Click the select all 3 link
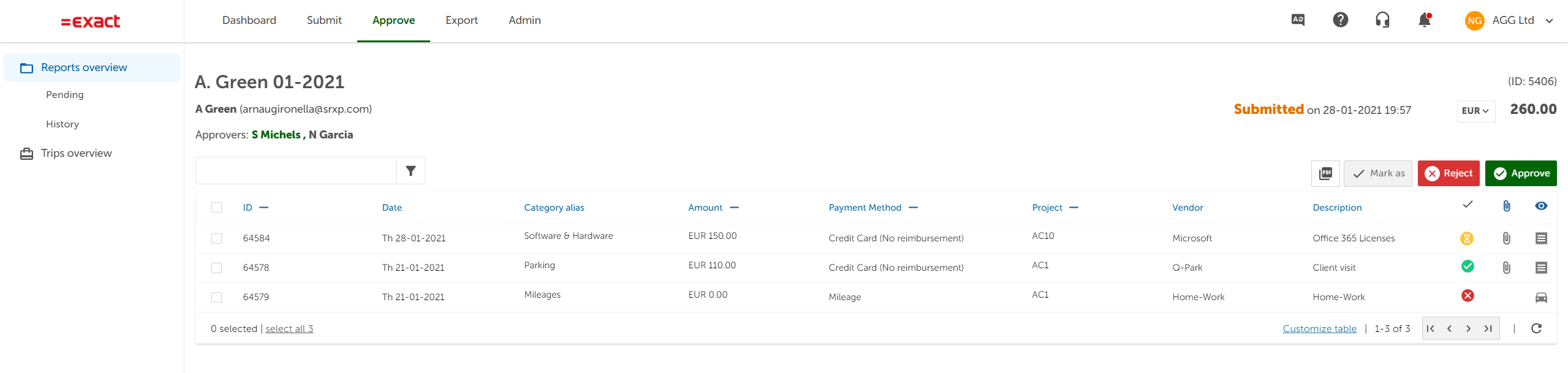The height and width of the screenshot is (373, 1568). pos(289,329)
